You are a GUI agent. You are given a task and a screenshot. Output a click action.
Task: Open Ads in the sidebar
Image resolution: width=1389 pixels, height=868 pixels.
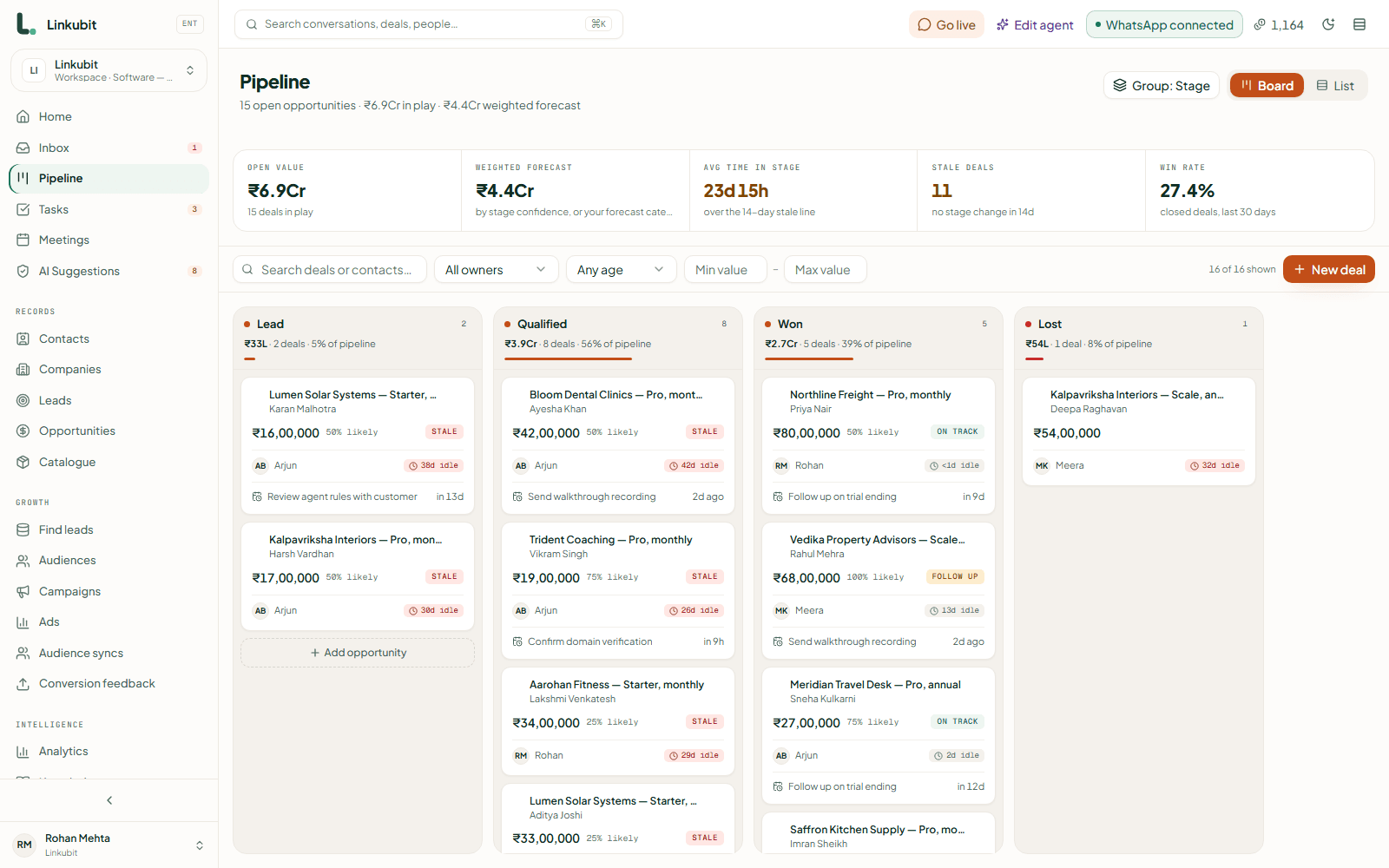(109, 621)
